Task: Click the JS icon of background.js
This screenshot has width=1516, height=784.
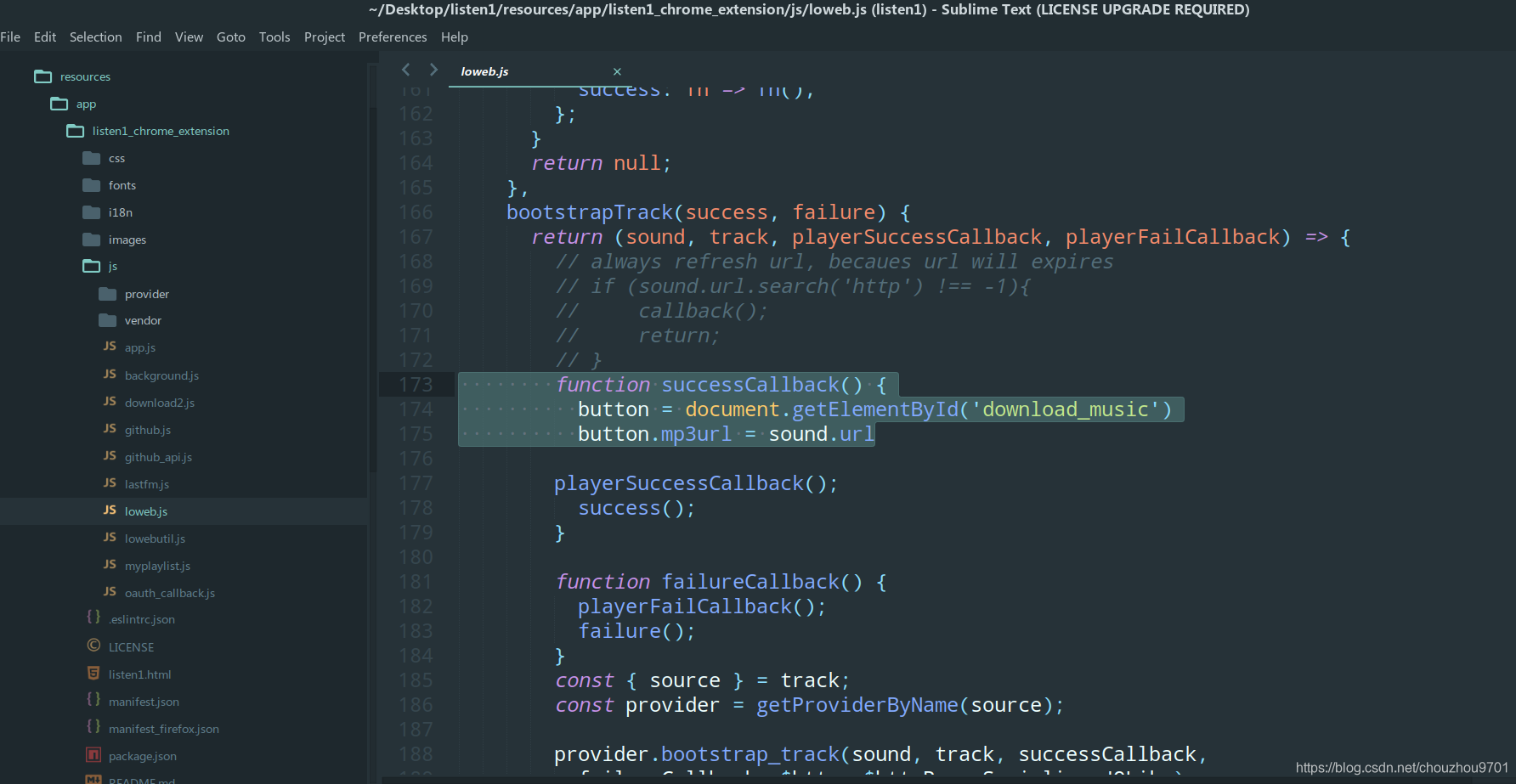Action: pos(110,375)
